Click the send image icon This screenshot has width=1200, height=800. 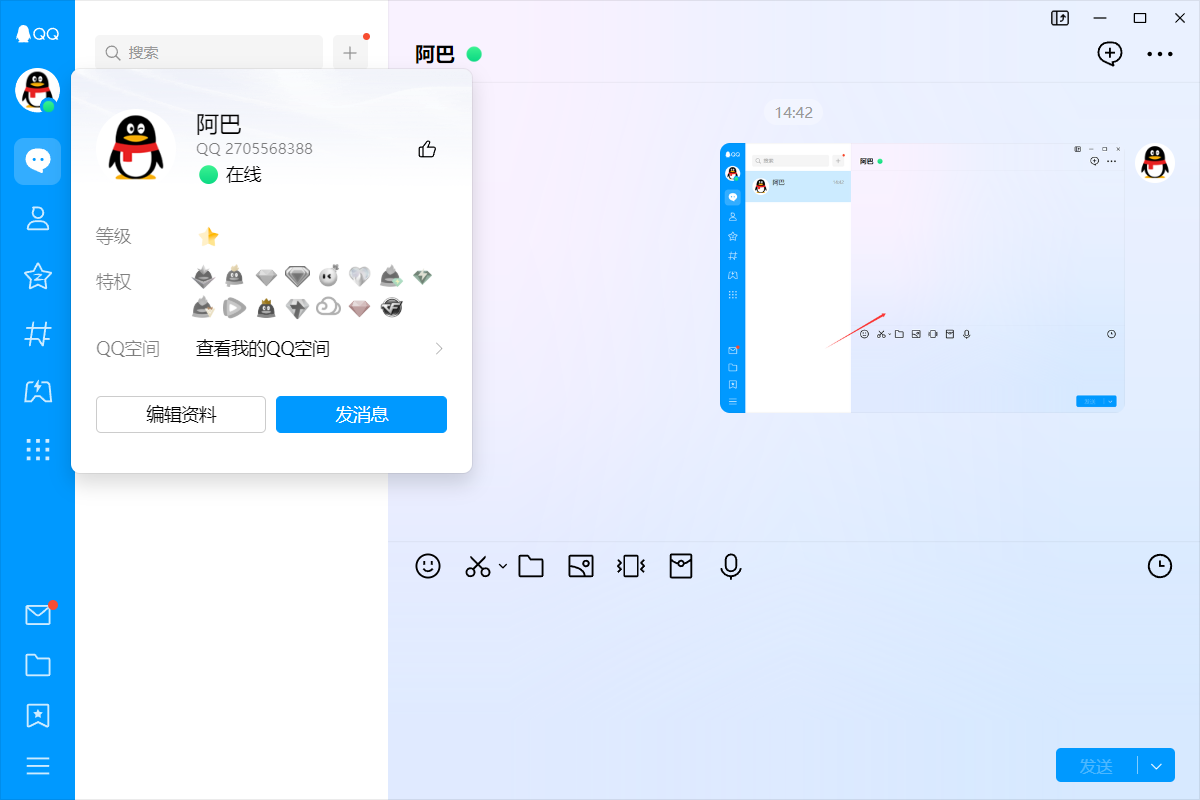click(x=581, y=566)
